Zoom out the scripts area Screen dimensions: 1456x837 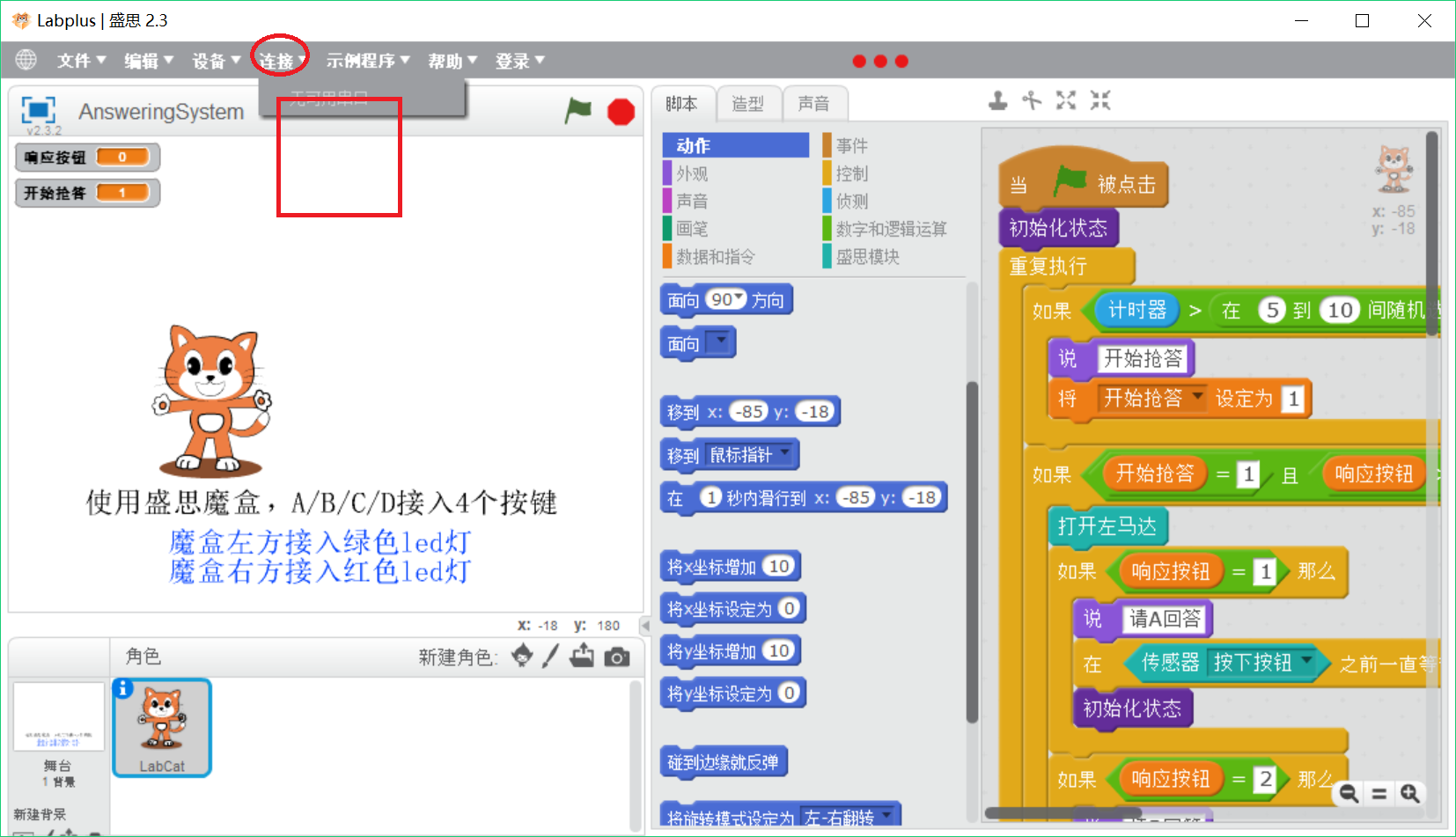pyautogui.click(x=1349, y=794)
